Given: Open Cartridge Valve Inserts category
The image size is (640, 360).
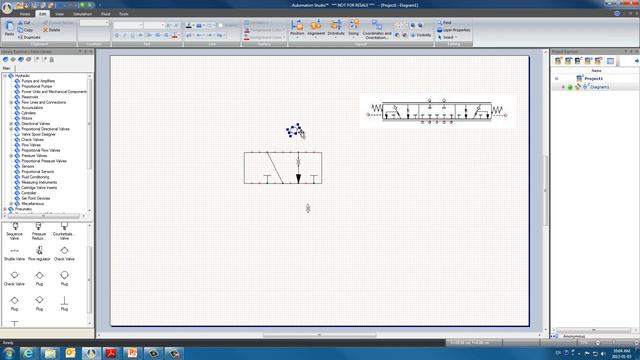Looking at the screenshot, I should [39, 188].
